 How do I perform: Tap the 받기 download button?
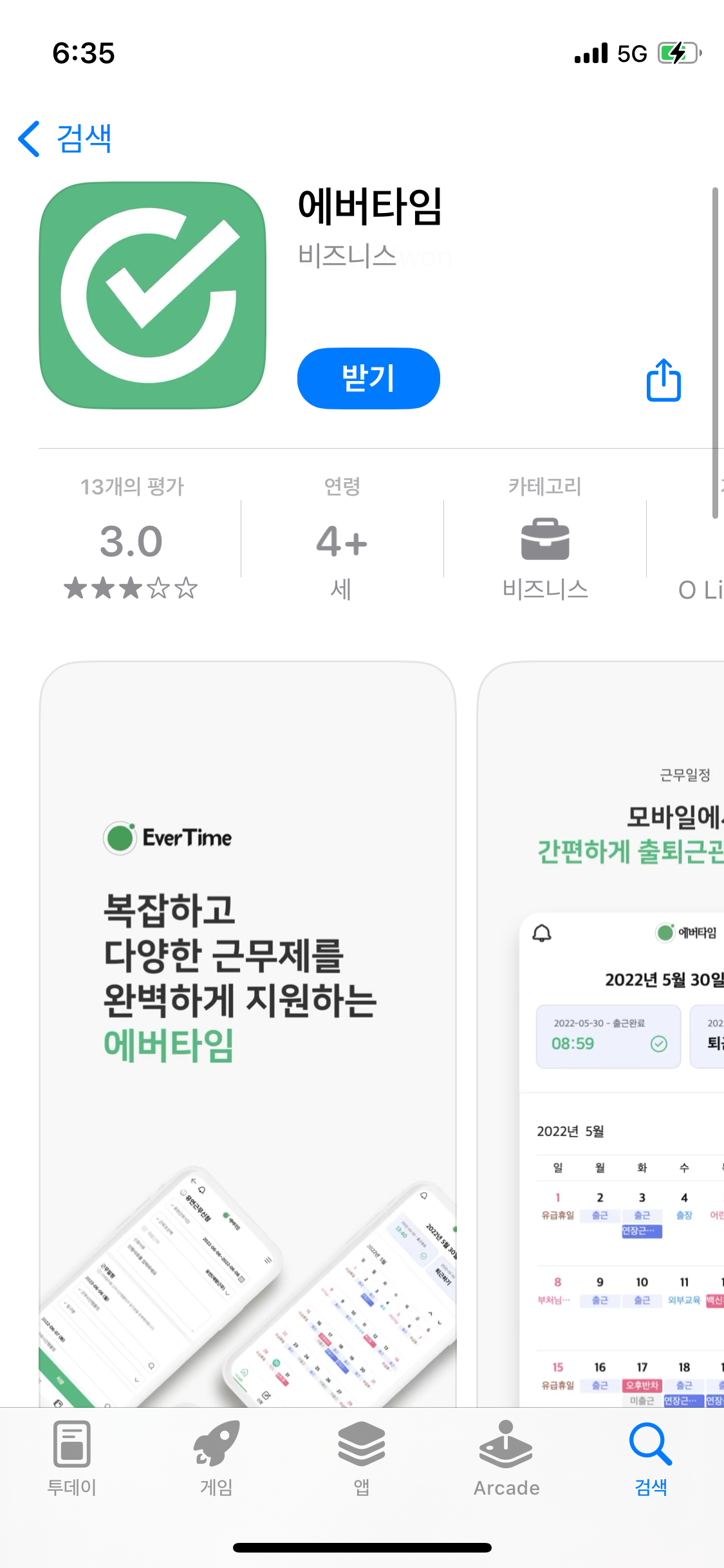coord(368,378)
